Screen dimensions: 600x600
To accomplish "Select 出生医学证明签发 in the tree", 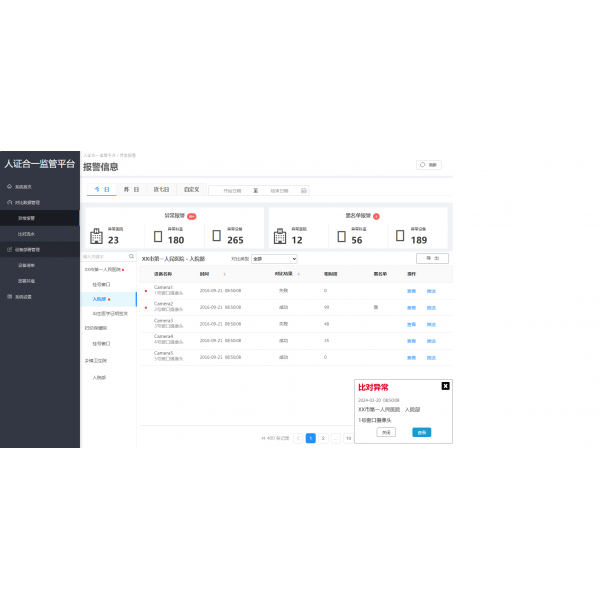I will [x=110, y=313].
